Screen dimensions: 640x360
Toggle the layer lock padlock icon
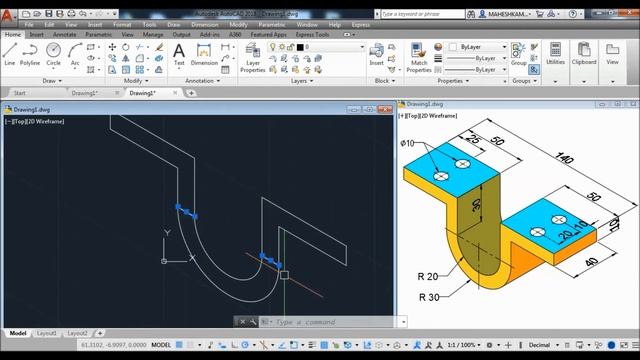(291, 47)
